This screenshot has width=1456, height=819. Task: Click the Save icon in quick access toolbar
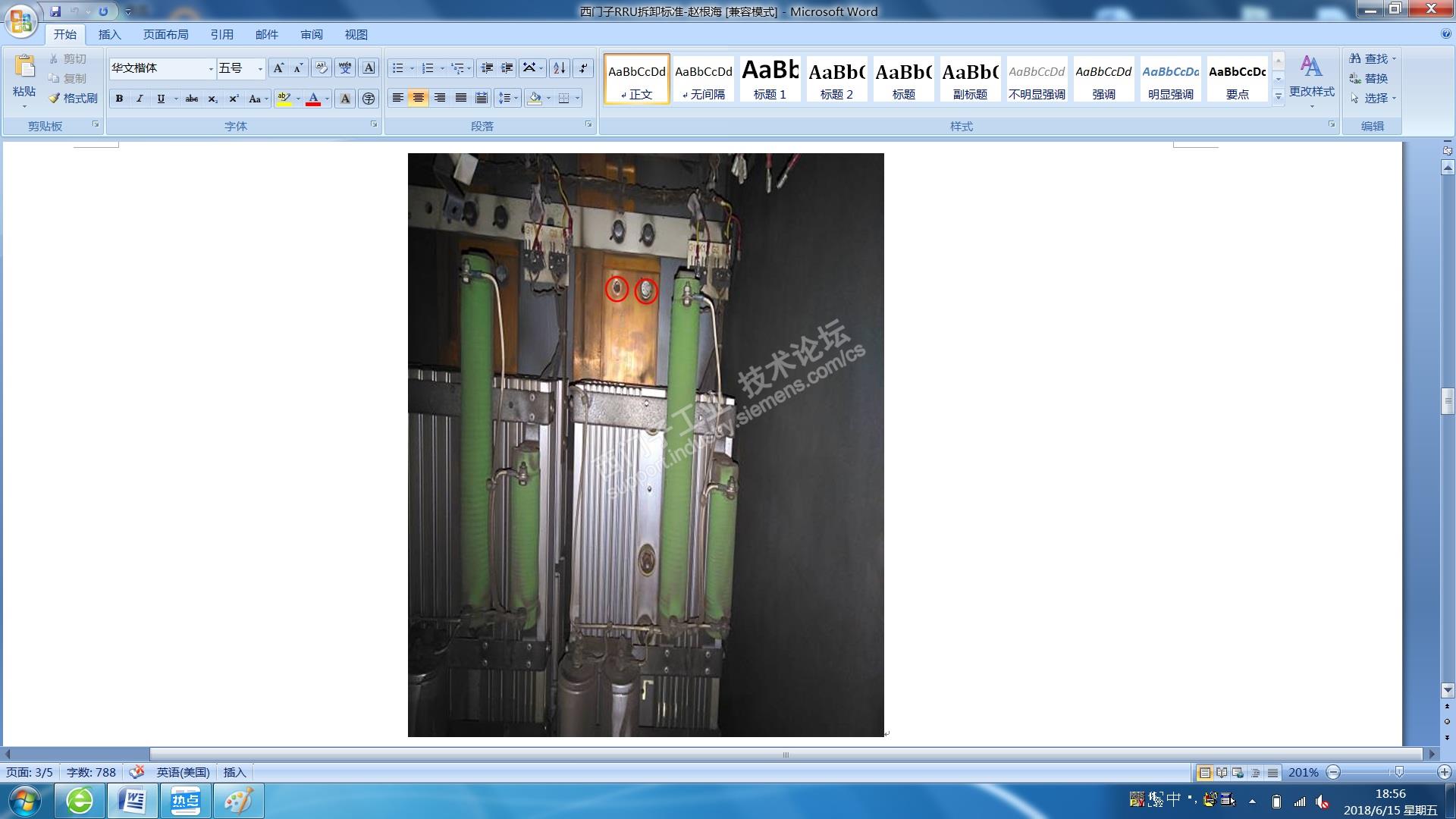(55, 11)
